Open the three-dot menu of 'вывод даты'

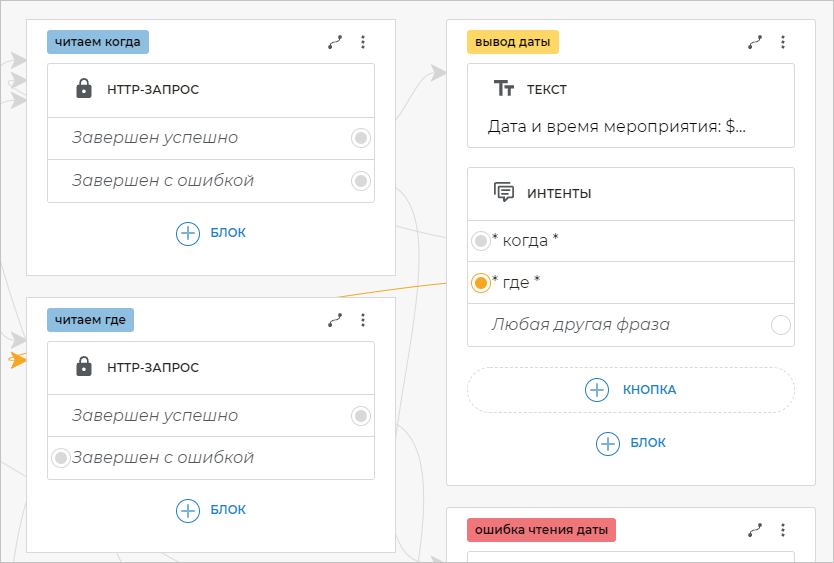pyautogui.click(x=783, y=42)
